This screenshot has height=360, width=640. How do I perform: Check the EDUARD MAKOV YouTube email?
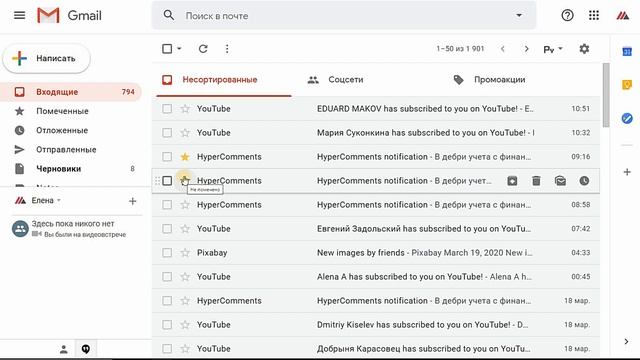pyautogui.click(x=167, y=109)
